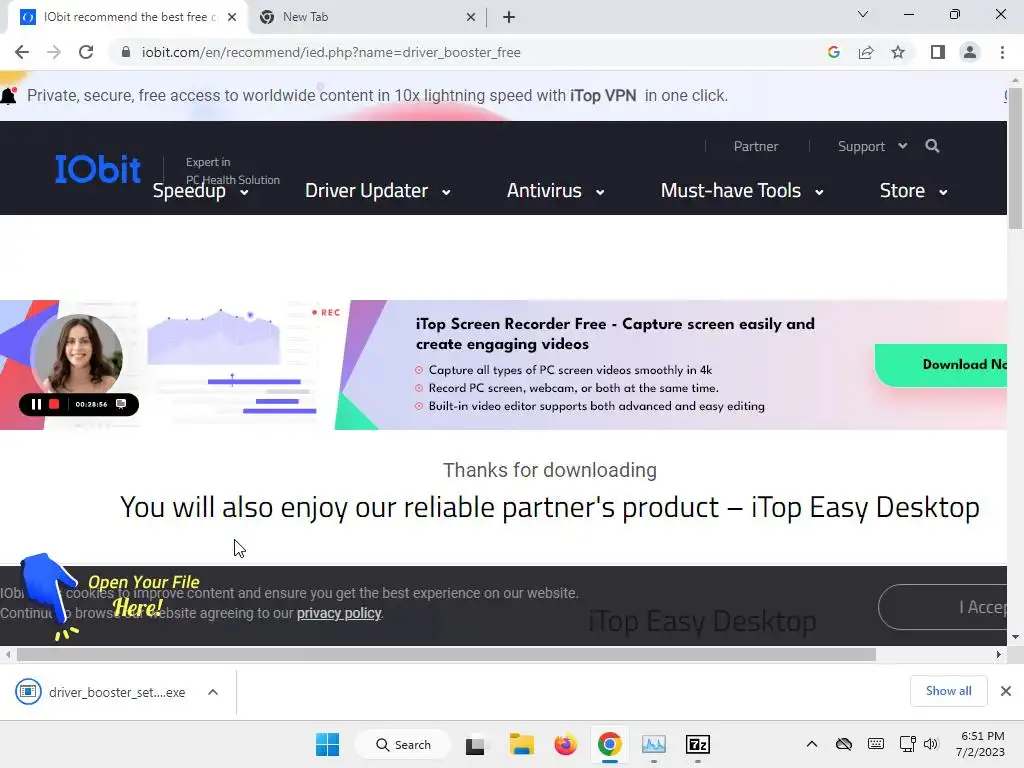The image size is (1024, 768).
Task: Reload the current page
Action: coord(86,52)
